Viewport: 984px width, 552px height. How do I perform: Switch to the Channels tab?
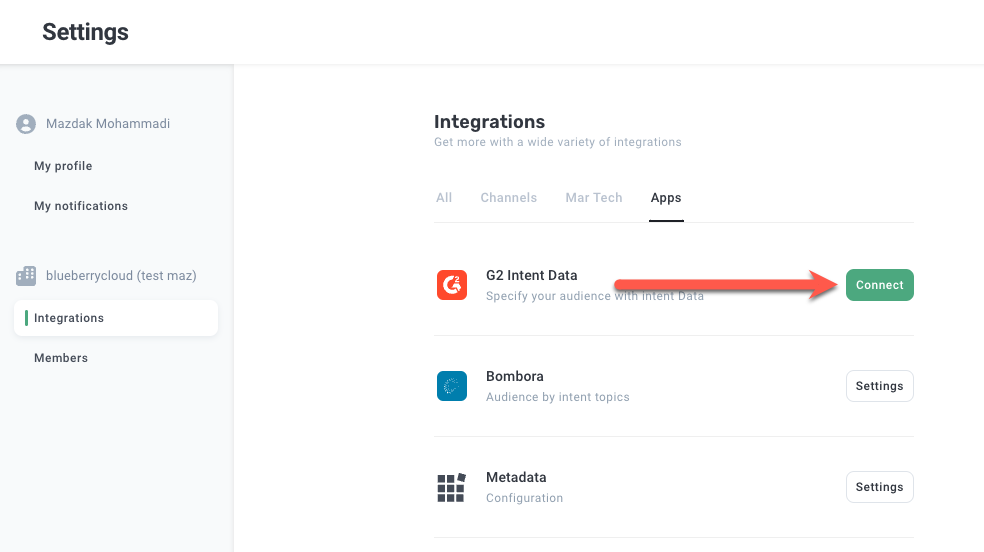(508, 198)
